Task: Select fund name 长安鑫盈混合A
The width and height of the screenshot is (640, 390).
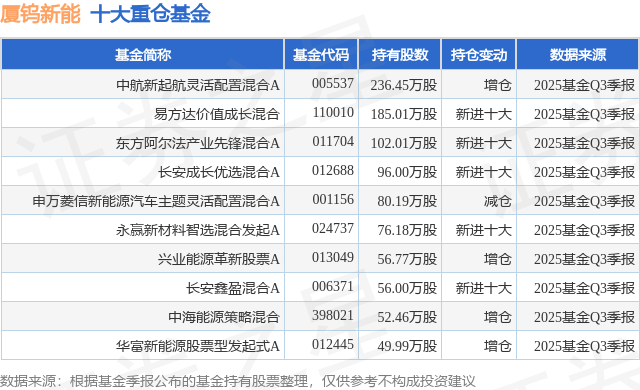Action: tap(233, 288)
